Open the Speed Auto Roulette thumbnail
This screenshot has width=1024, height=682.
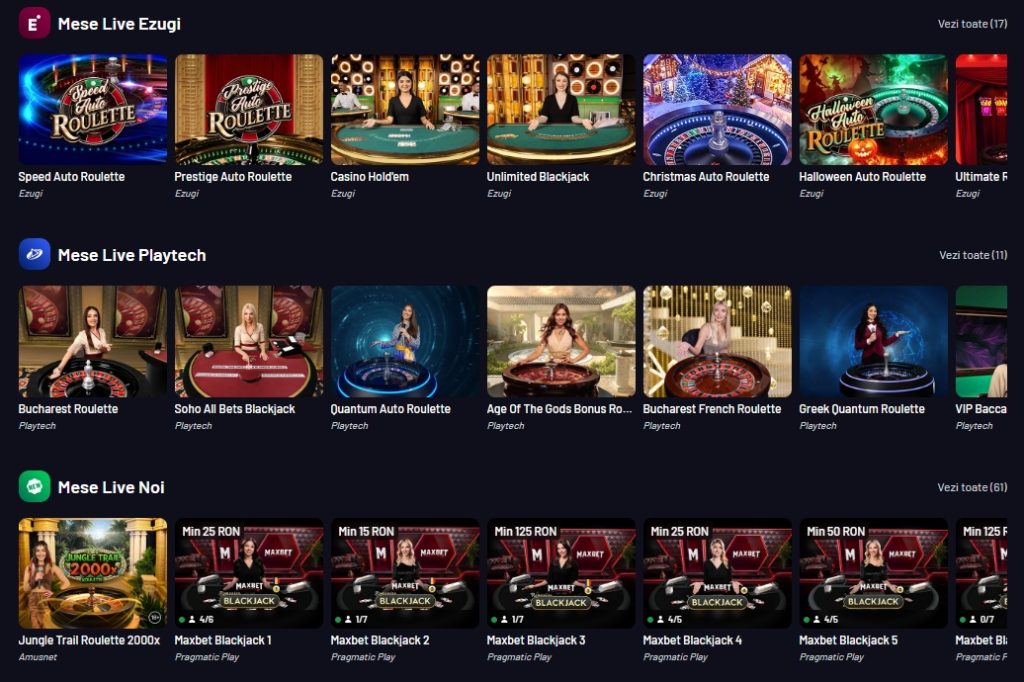[93, 109]
